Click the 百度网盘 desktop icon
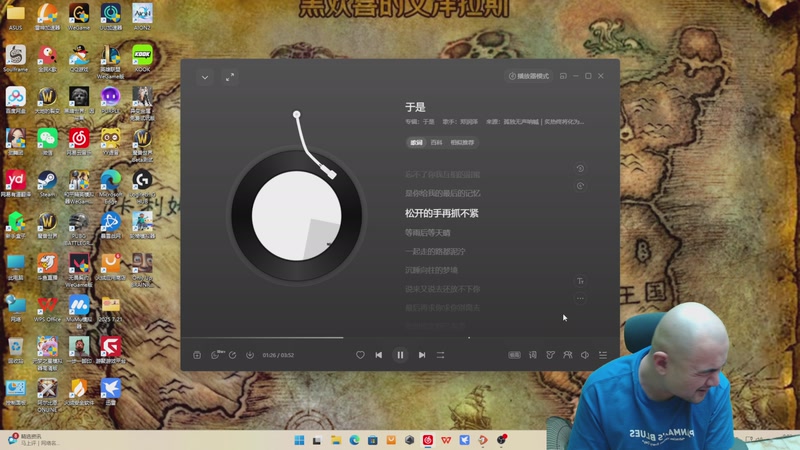Viewport: 800px width, 450px height. point(16,100)
